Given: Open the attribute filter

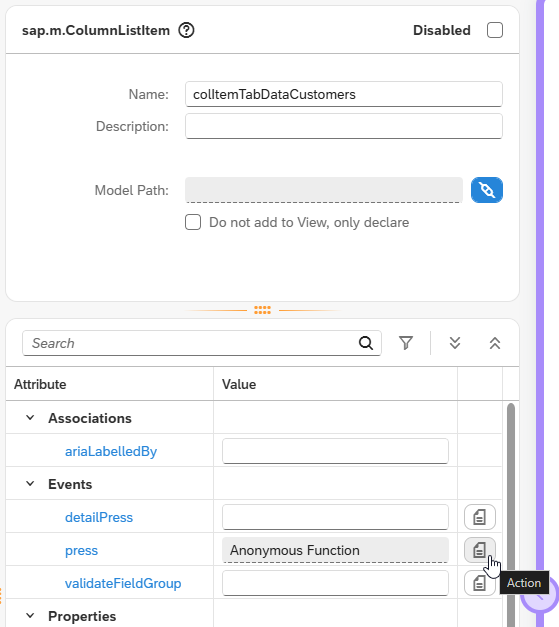Looking at the screenshot, I should pos(406,343).
